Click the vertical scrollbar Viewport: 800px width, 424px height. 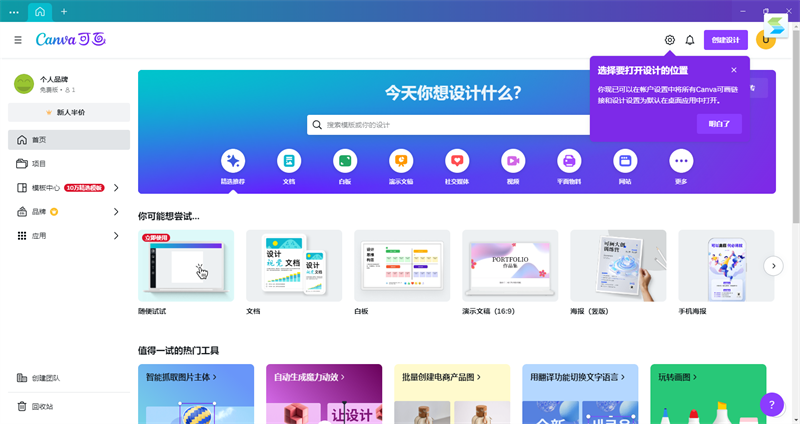pos(796,128)
